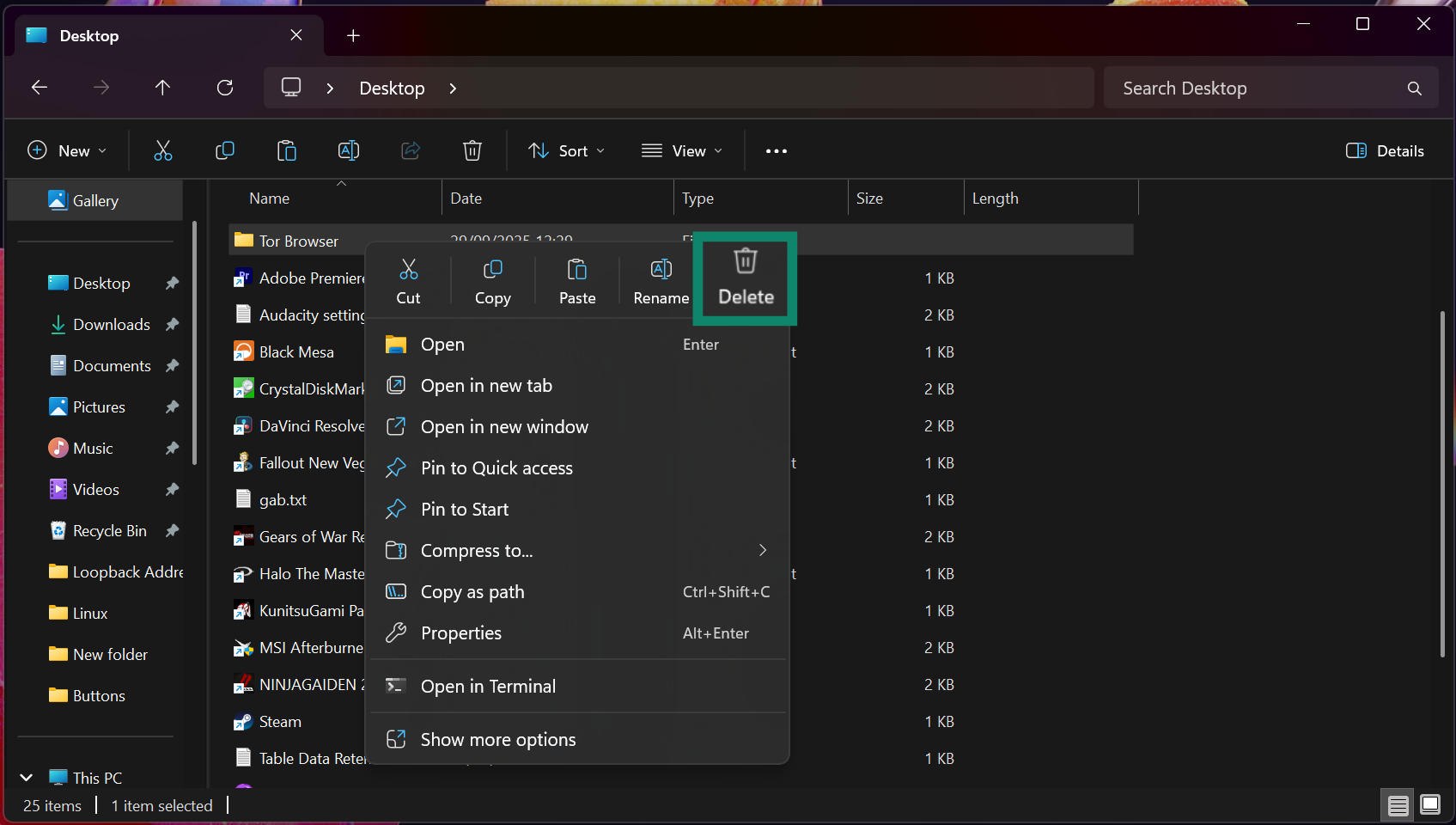The image size is (1456, 825).
Task: Select the Copy icon in the toolbar
Action: coord(225,150)
